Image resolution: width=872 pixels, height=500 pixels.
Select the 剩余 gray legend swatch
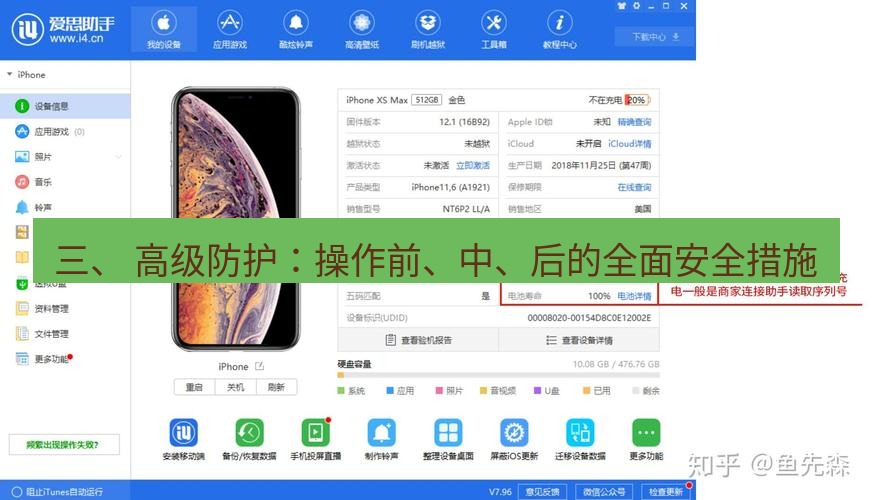click(x=636, y=390)
